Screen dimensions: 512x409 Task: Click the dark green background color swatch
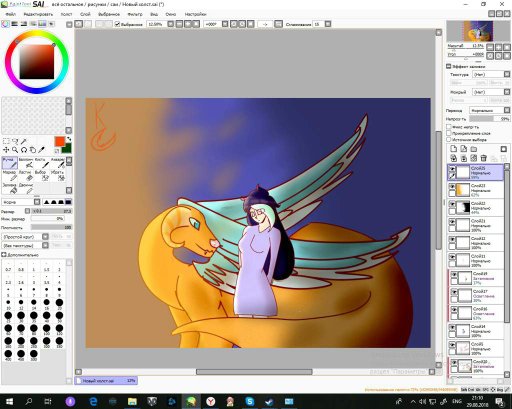tap(67, 149)
